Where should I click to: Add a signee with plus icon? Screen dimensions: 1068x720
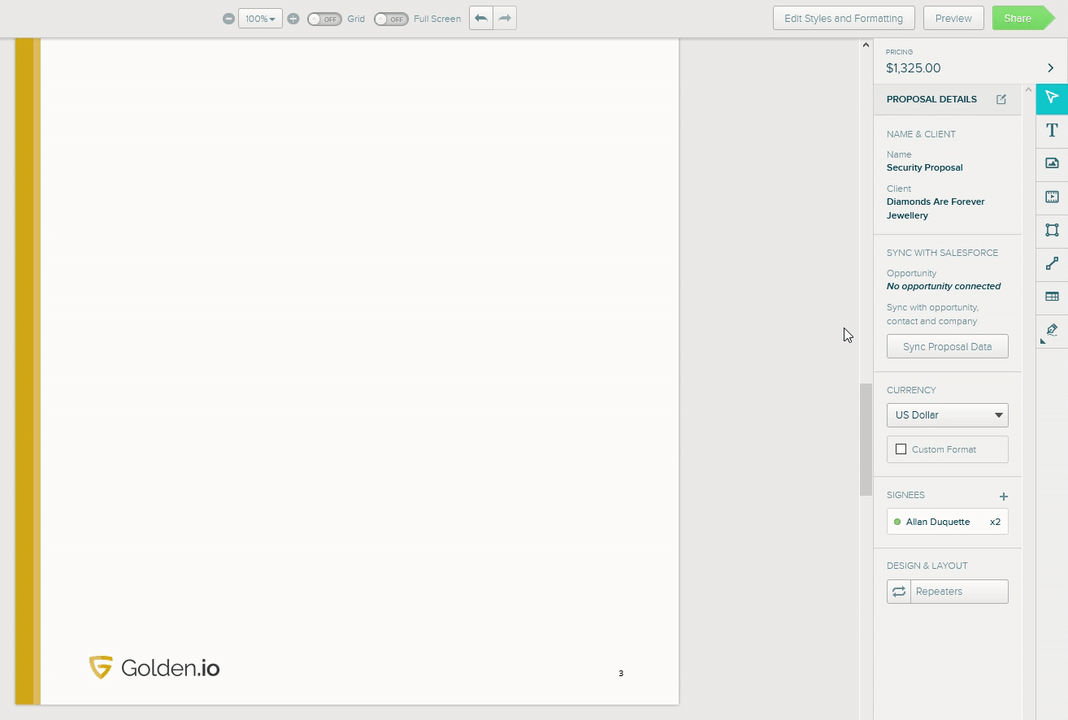[x=1003, y=496]
